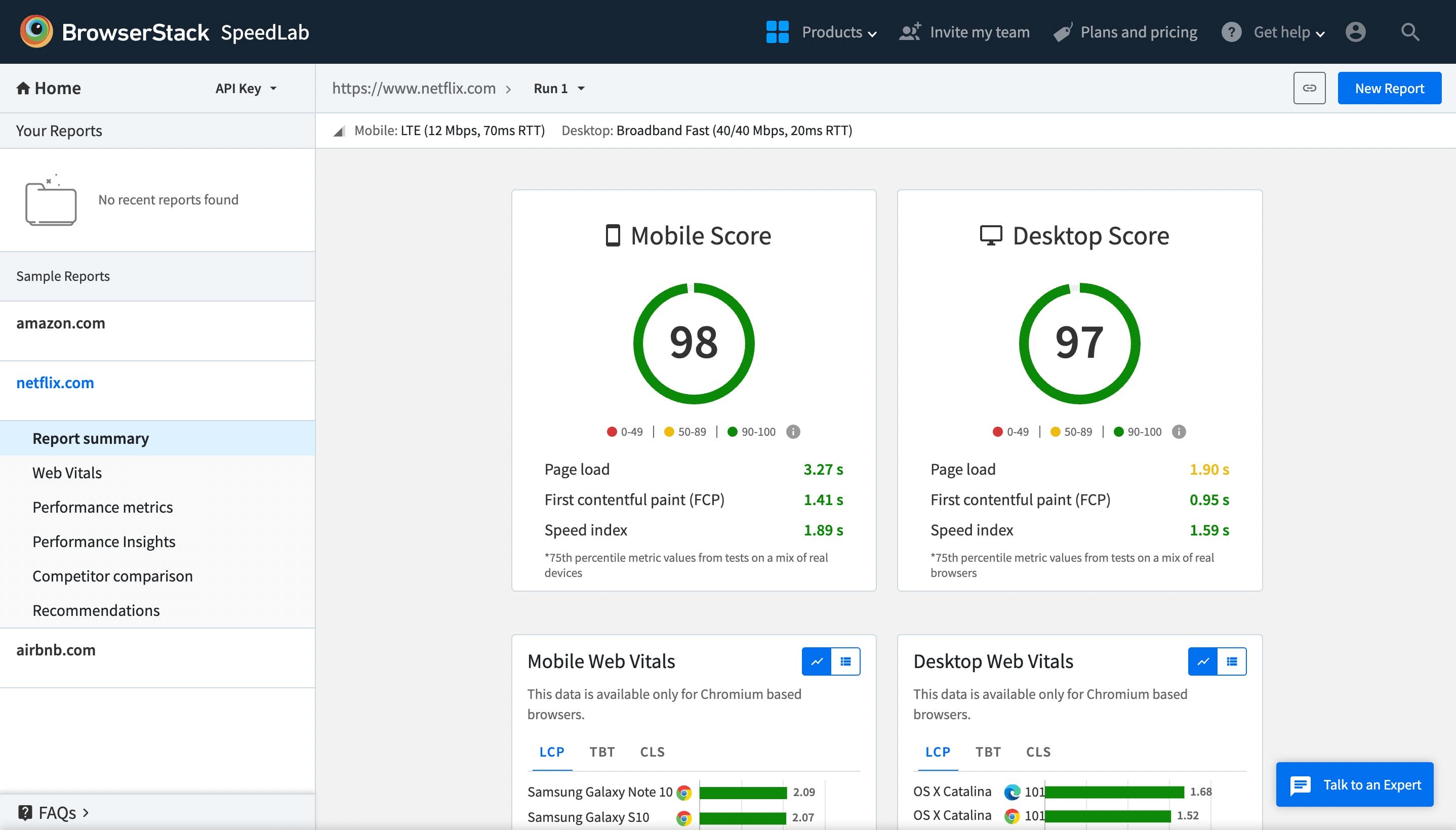Select the TBT tab in Mobile Web Vitals

pos(602,752)
